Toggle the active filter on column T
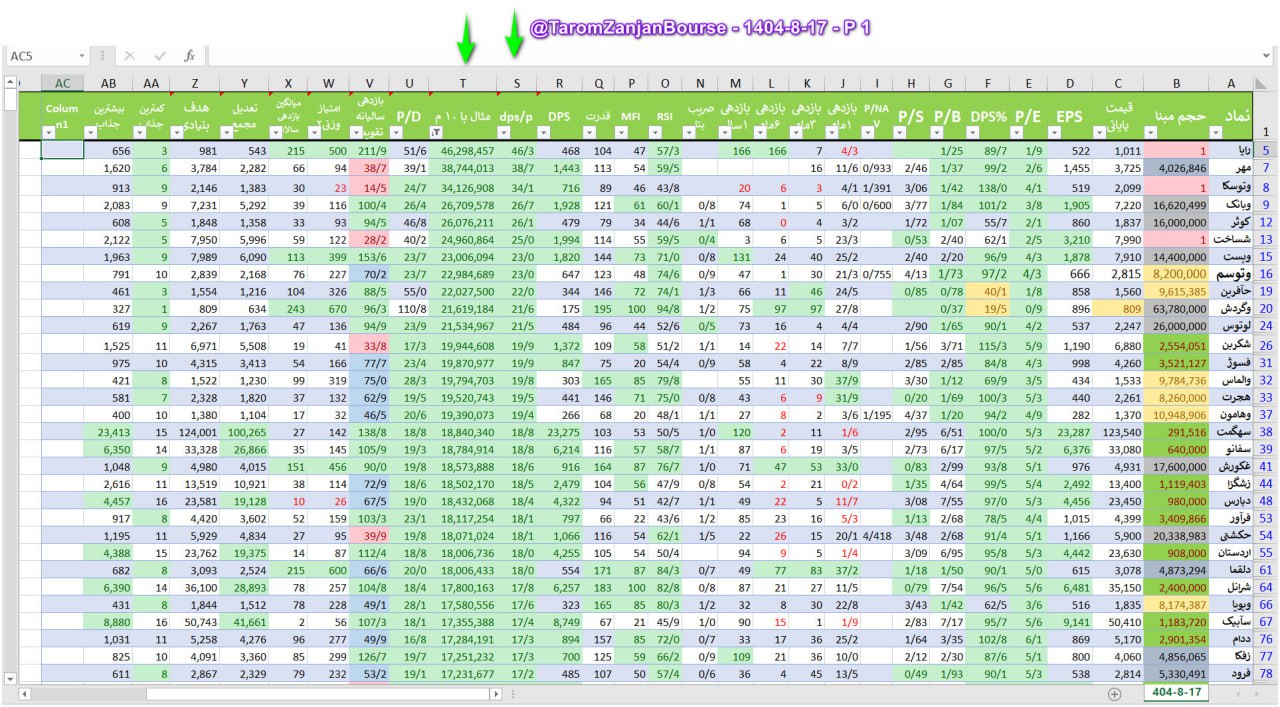Screen dimensions: 1280x707 [x=435, y=132]
